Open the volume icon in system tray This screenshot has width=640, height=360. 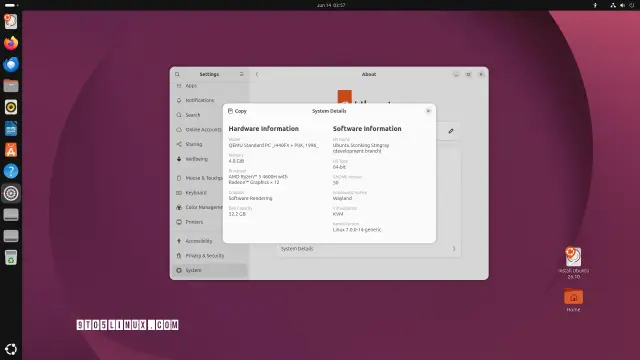point(622,5)
